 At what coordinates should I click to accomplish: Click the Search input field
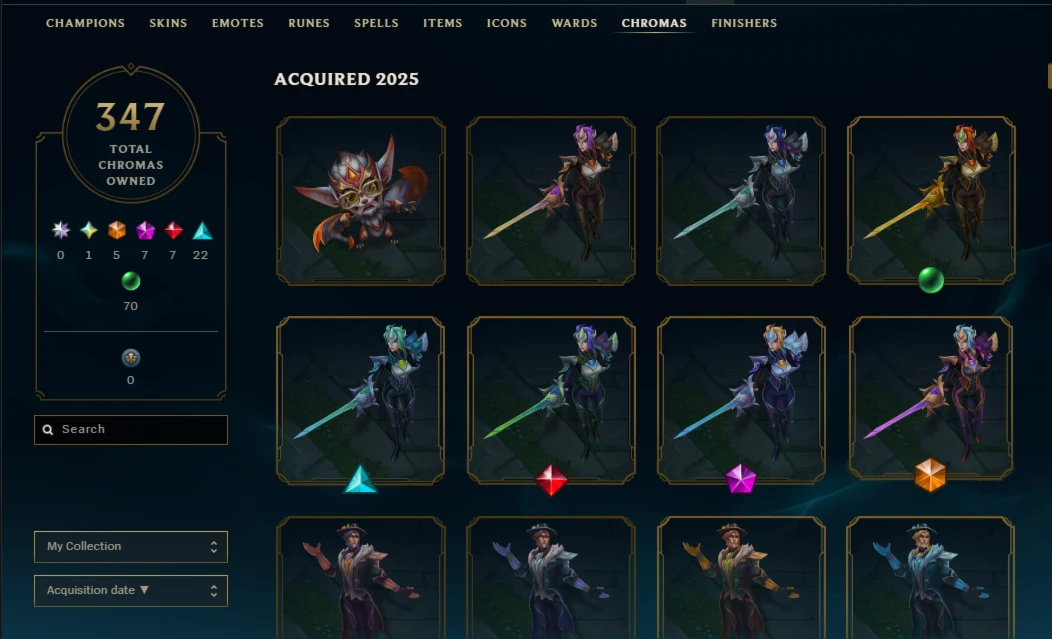(131, 430)
